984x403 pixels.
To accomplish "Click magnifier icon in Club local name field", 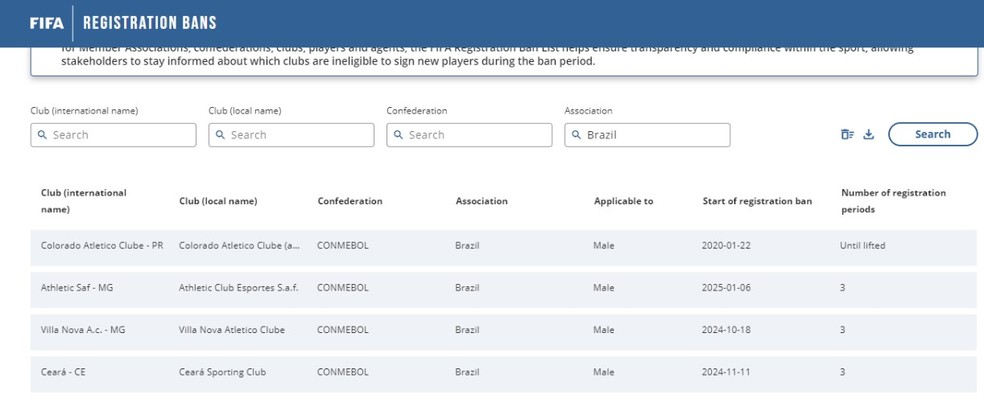I will tap(220, 135).
